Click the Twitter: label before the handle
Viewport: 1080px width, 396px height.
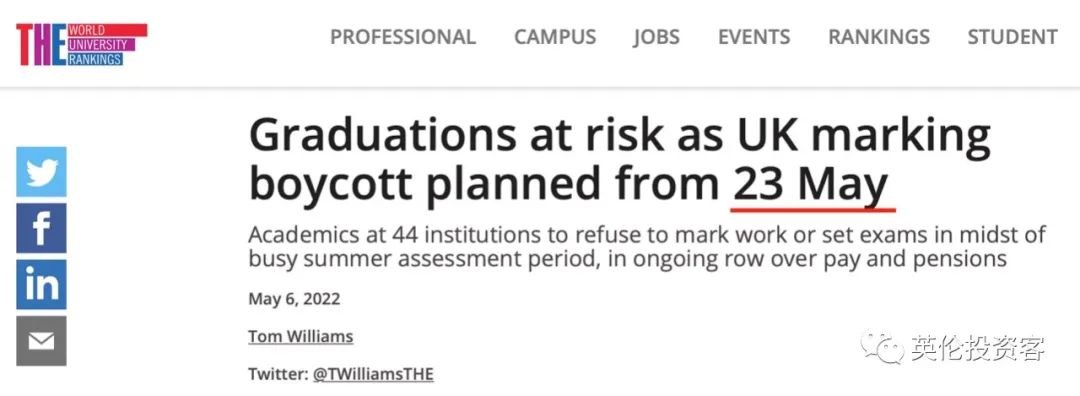(x=278, y=375)
